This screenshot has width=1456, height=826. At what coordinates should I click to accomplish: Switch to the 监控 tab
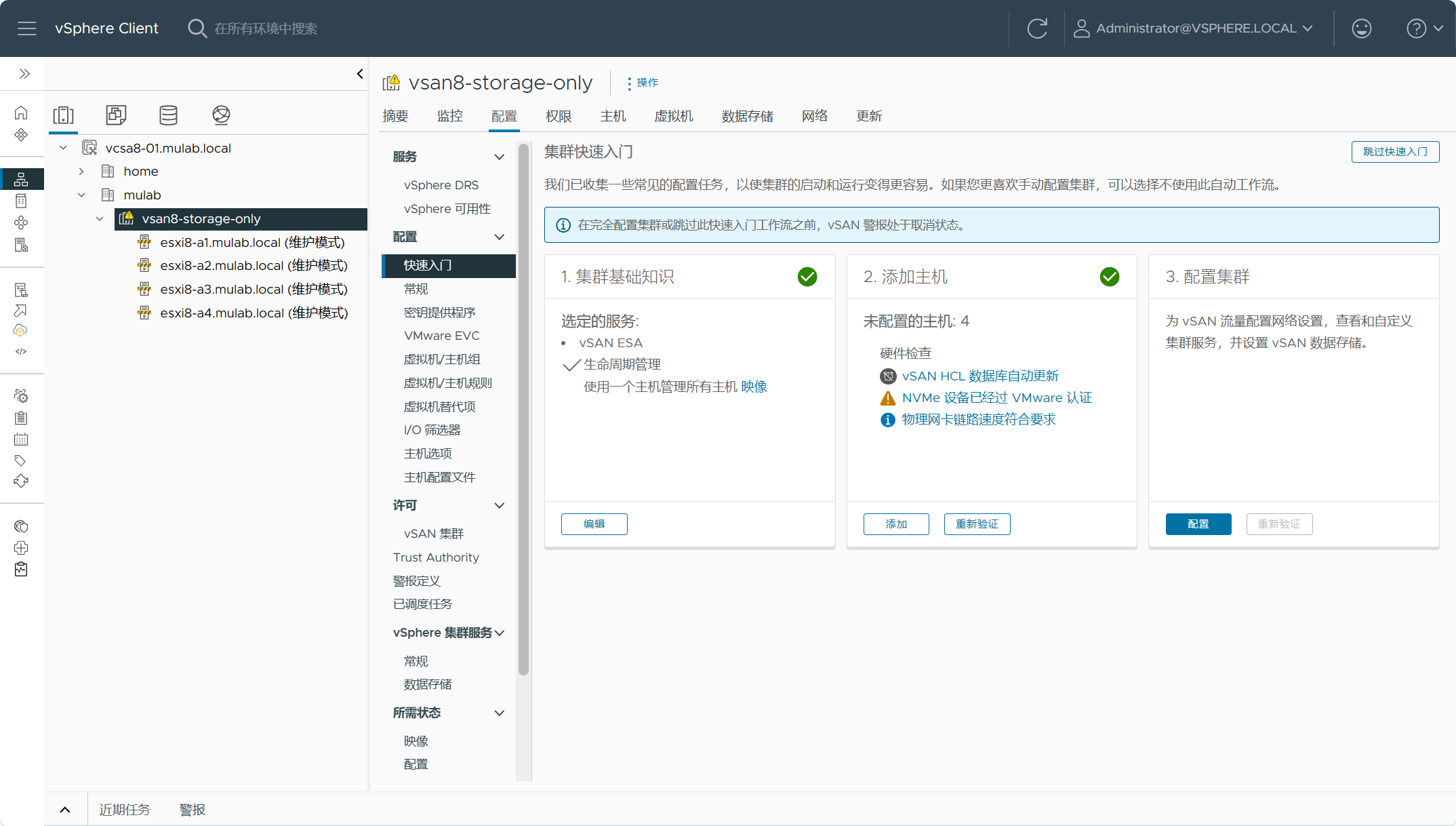[x=450, y=116]
